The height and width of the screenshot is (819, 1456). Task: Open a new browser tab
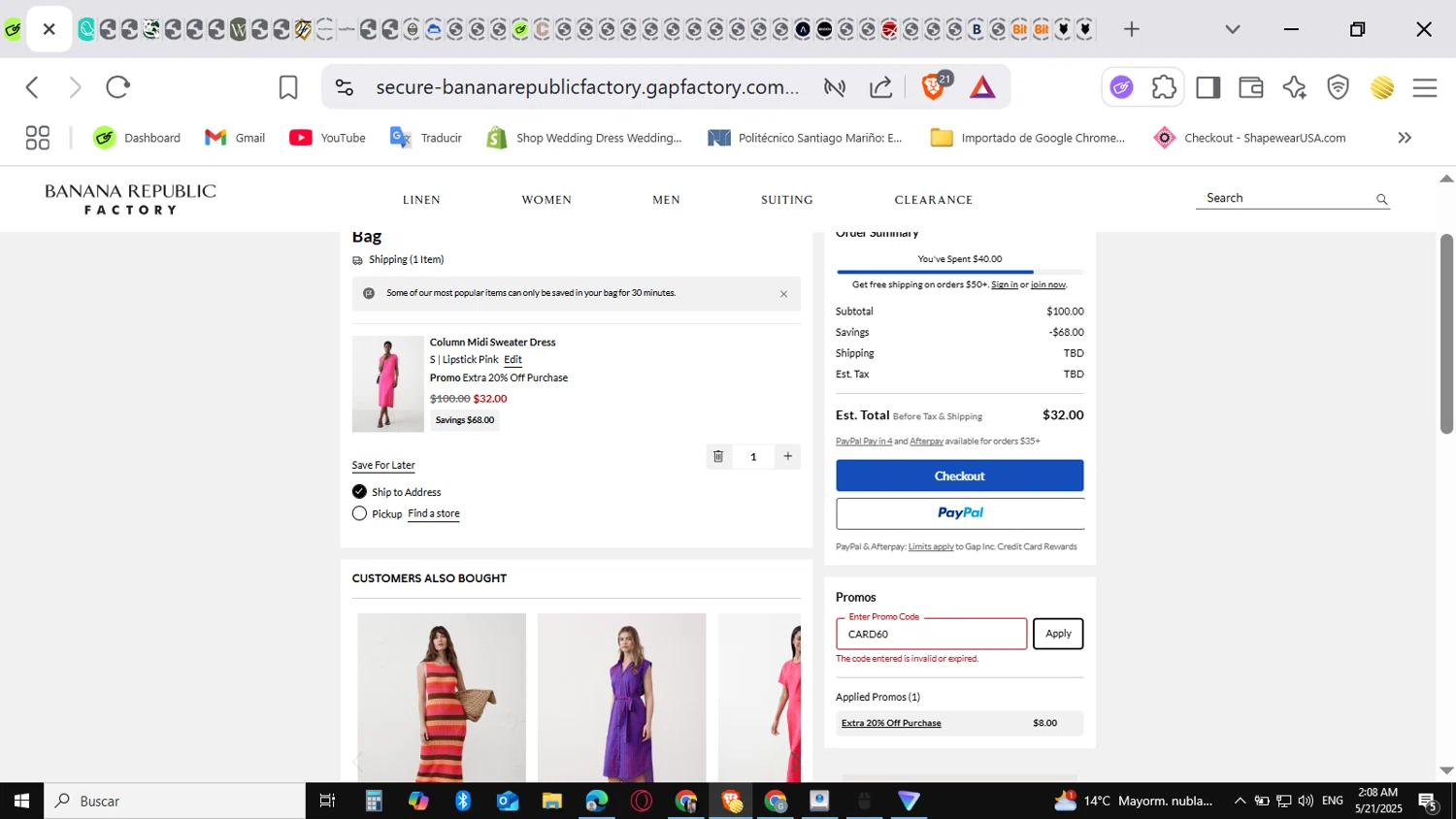click(x=1131, y=29)
